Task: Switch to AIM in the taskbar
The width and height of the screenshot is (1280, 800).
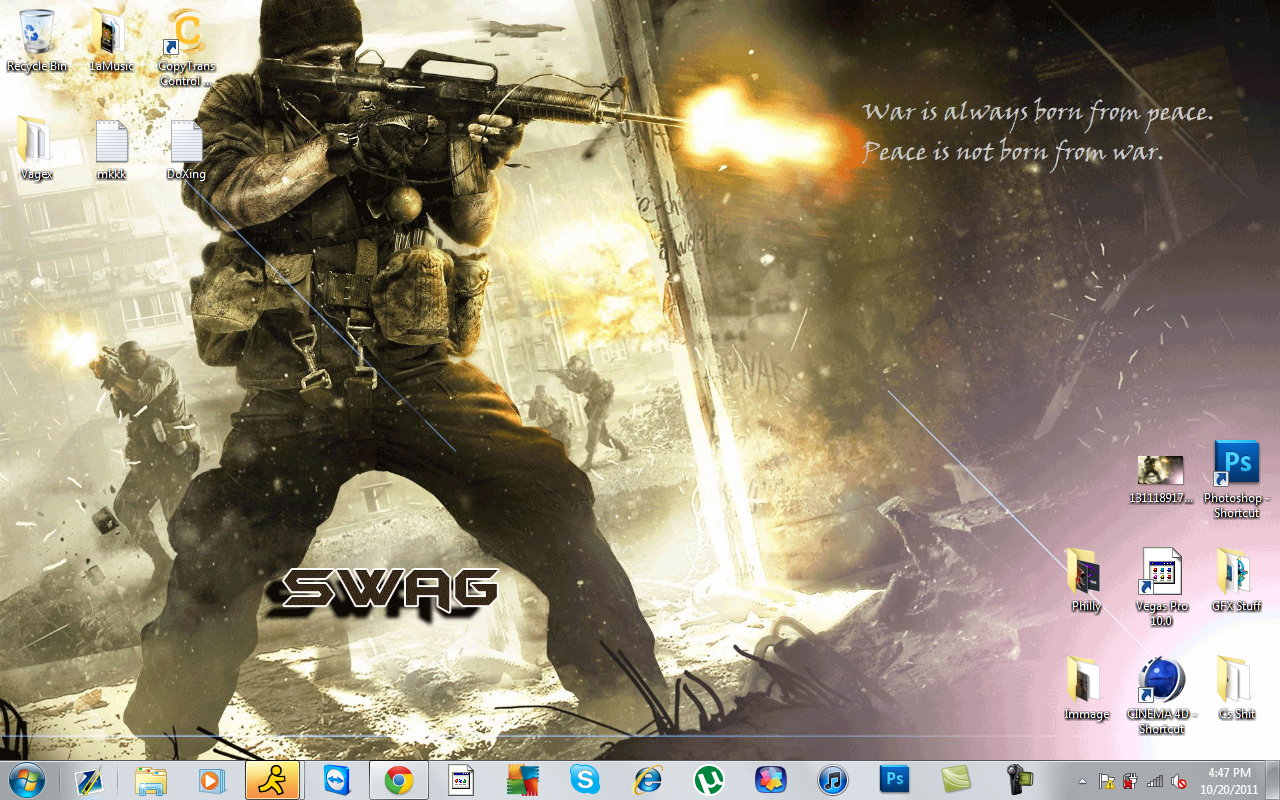Action: pos(273,780)
